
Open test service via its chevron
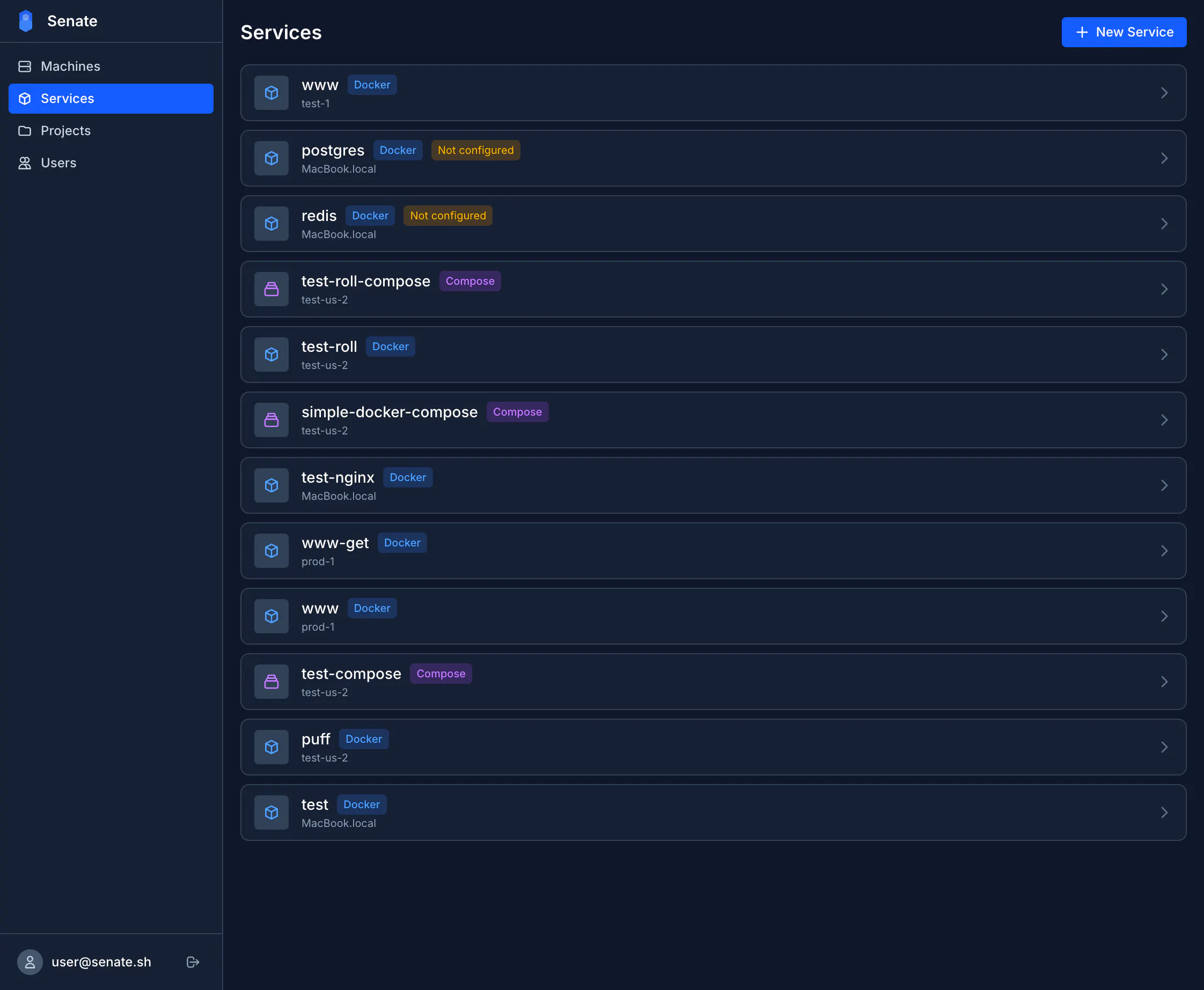click(1164, 812)
